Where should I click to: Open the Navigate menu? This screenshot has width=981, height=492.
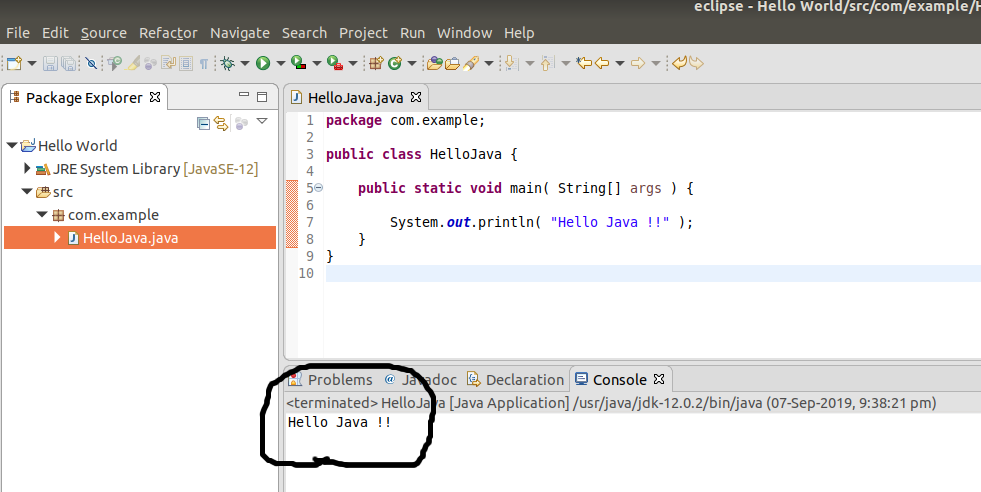[x=240, y=33]
